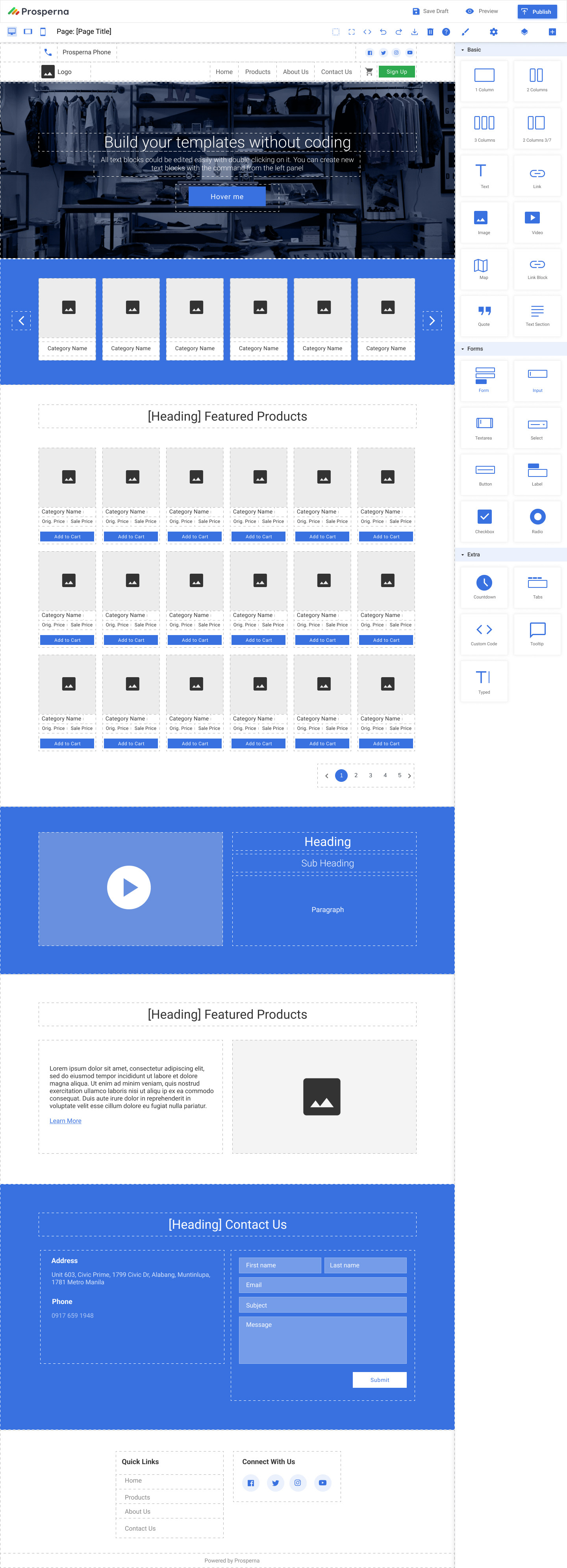567x1568 pixels.
Task: Click the view code icon in toolbar
Action: click(367, 31)
